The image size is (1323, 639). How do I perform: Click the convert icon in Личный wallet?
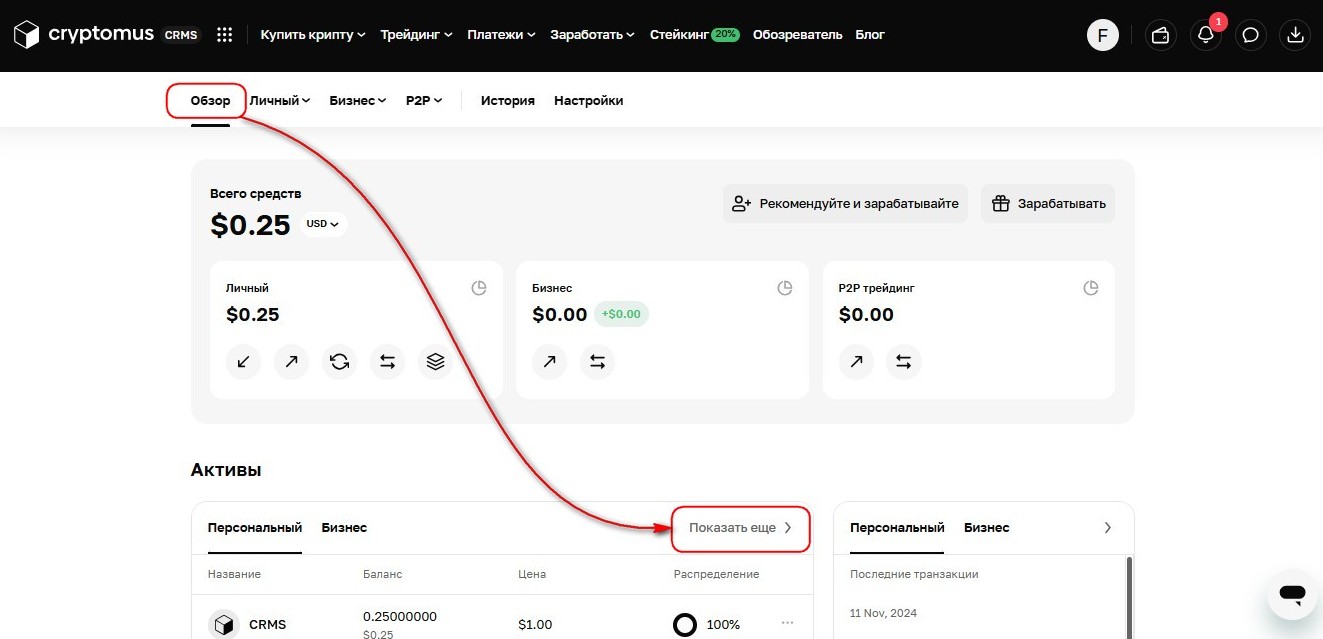(339, 362)
